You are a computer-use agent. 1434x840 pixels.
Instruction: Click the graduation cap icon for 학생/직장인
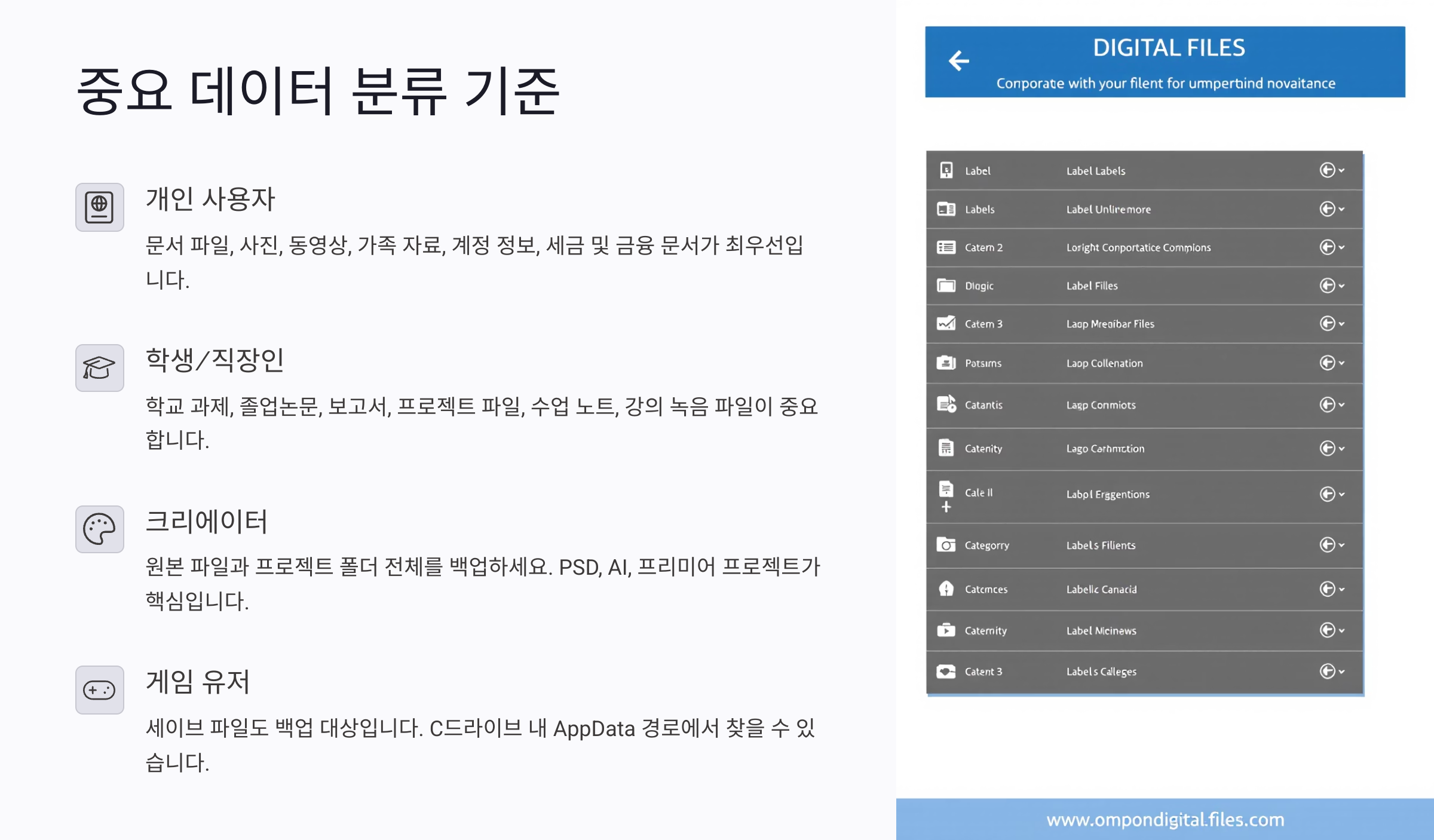click(99, 368)
